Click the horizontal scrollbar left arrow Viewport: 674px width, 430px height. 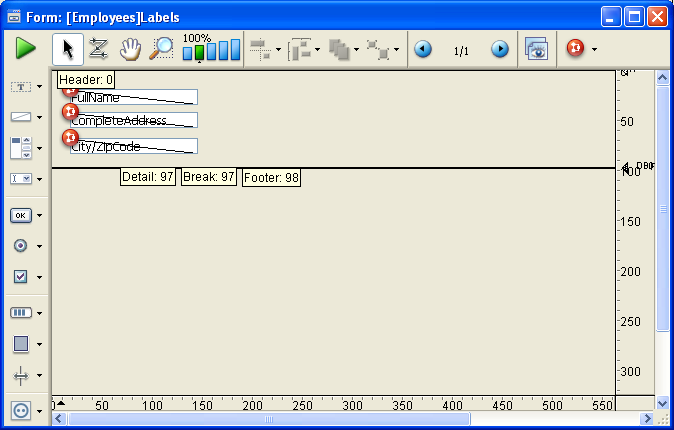(x=59, y=418)
